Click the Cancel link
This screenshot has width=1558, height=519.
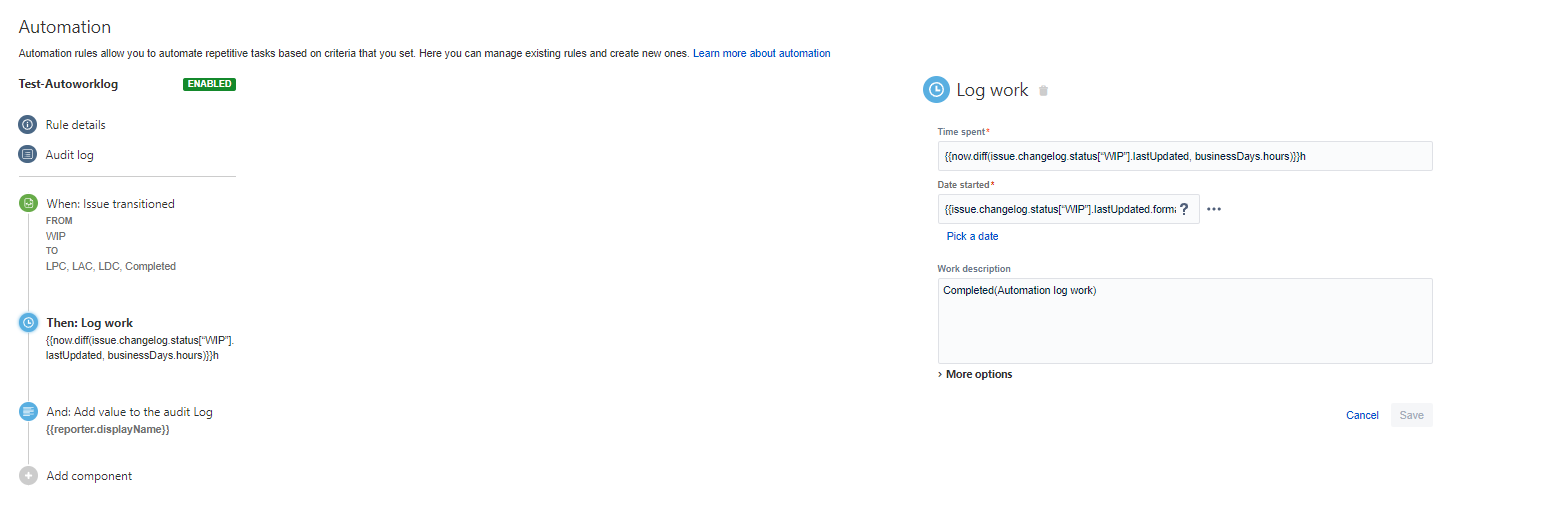tap(1362, 415)
